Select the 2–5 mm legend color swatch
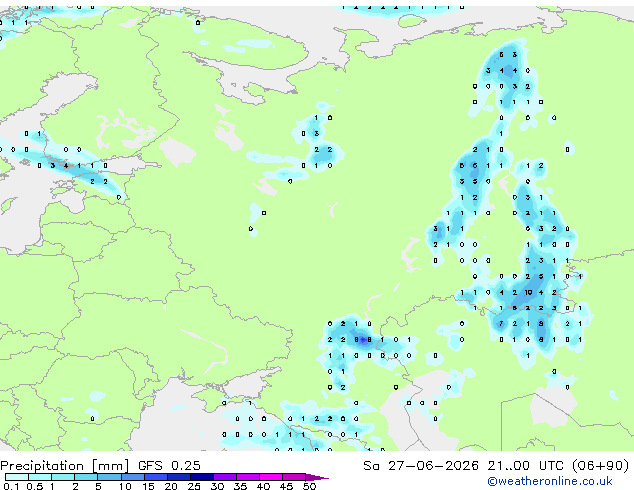 click(x=86, y=477)
